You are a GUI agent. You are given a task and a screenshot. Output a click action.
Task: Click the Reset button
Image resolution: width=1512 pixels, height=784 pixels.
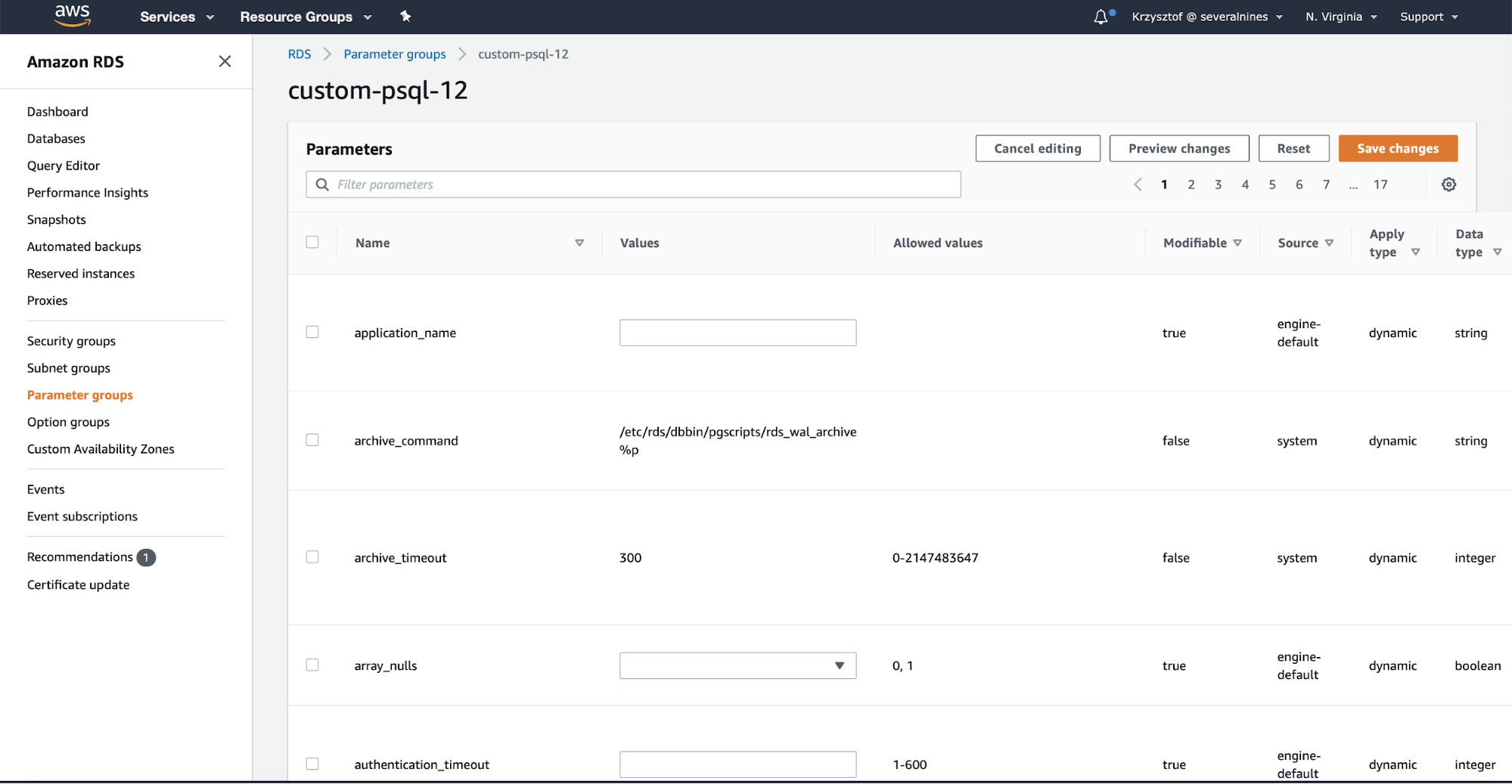[x=1293, y=148]
